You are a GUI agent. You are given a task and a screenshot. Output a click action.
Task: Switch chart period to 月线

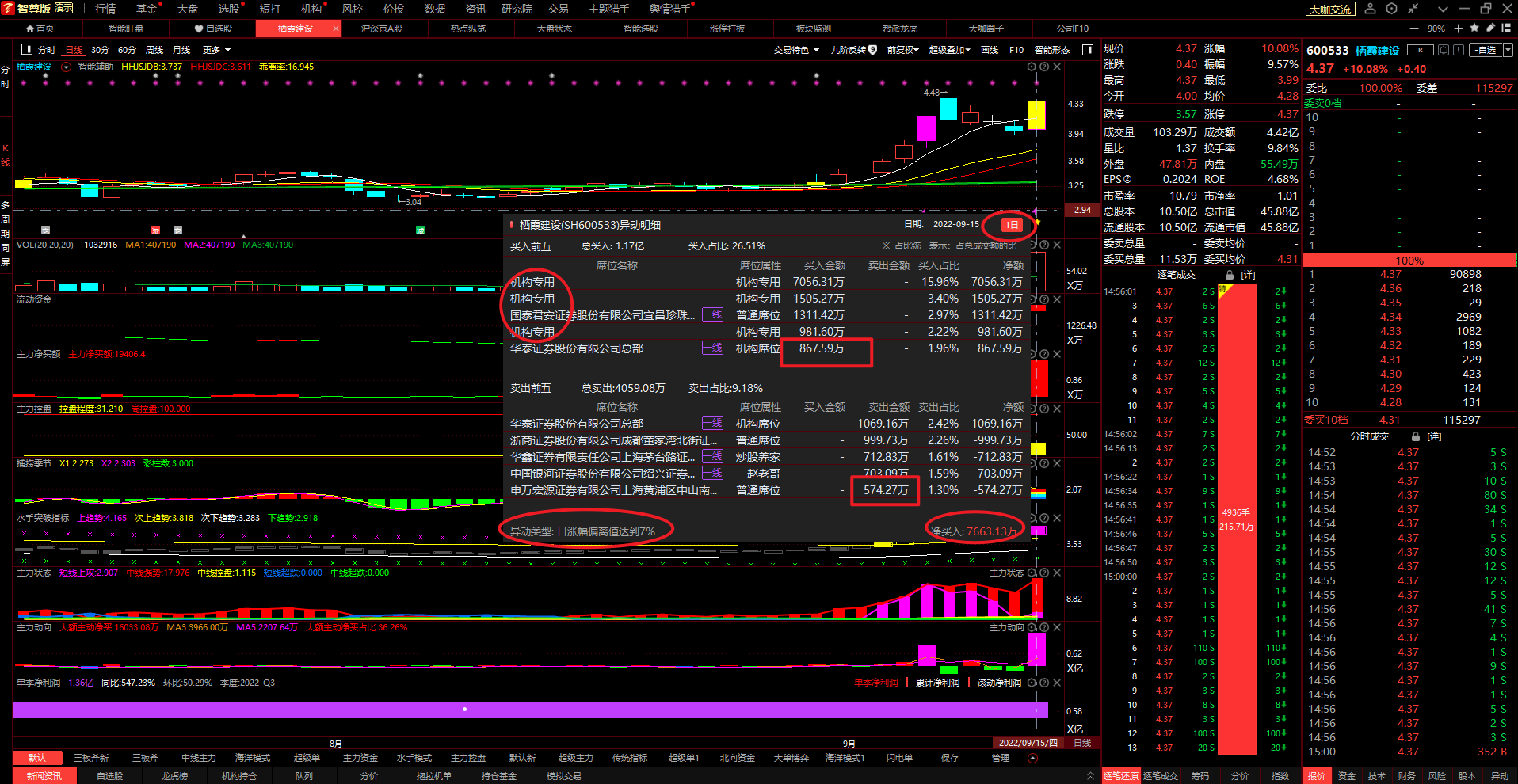point(181,50)
